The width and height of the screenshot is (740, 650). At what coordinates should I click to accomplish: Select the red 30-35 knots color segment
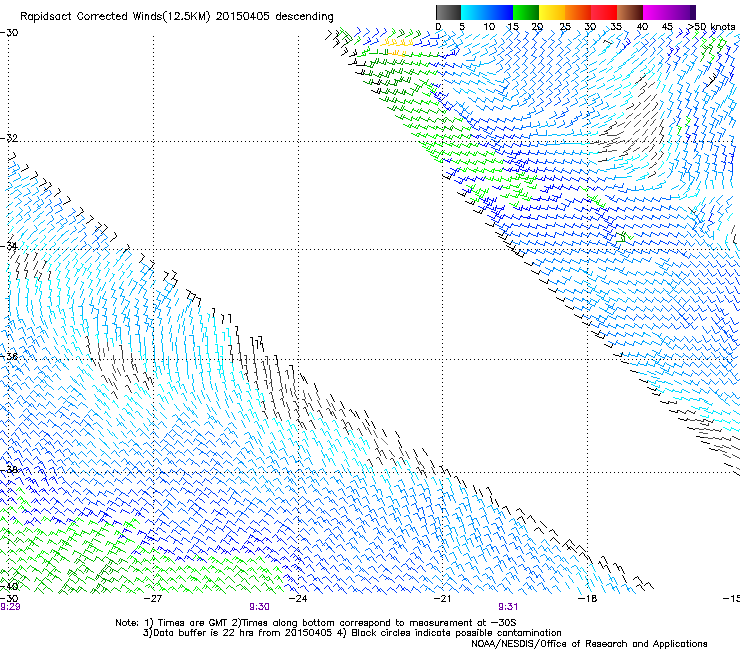tap(604, 12)
